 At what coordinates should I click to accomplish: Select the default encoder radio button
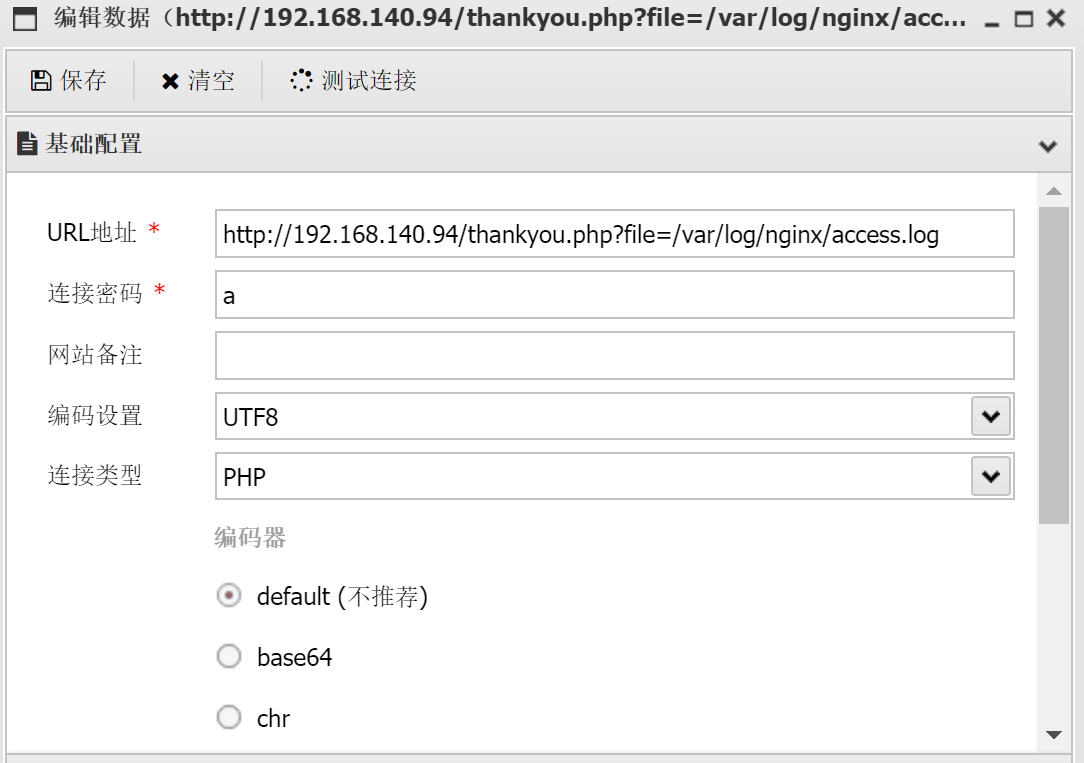click(x=229, y=596)
